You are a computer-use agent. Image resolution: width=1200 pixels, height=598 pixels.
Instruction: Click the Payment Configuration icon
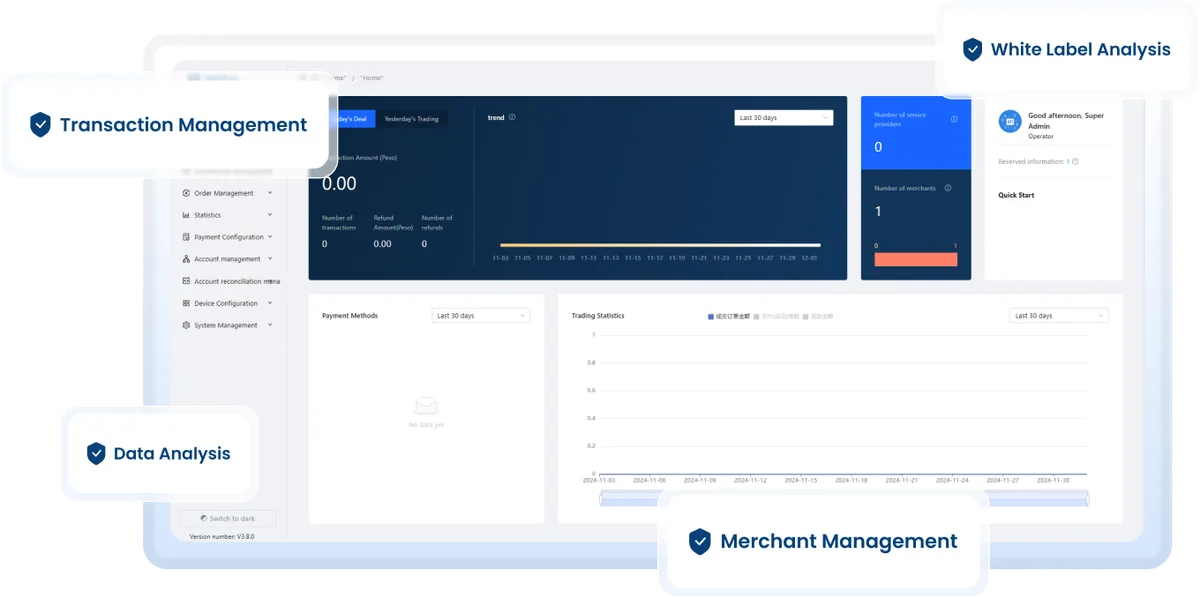(x=186, y=237)
